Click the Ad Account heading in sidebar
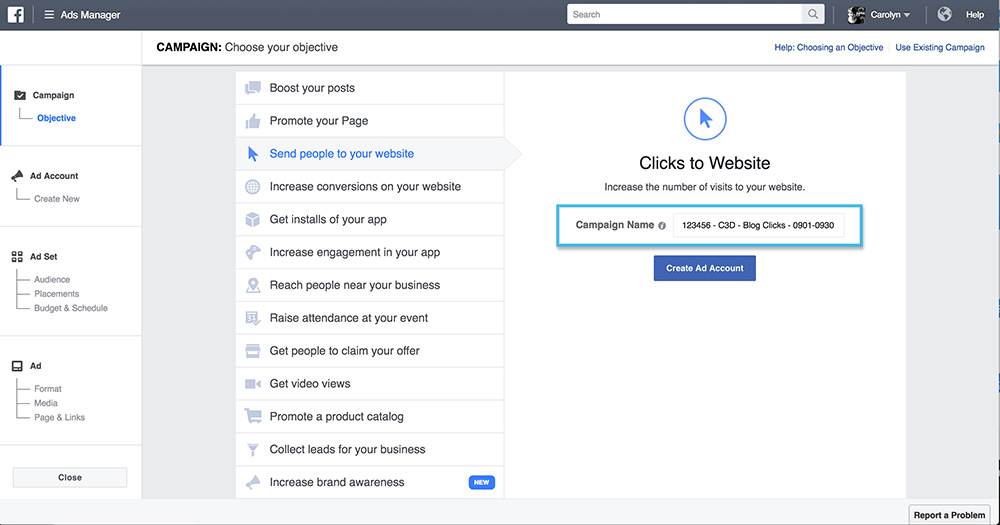 coord(54,175)
